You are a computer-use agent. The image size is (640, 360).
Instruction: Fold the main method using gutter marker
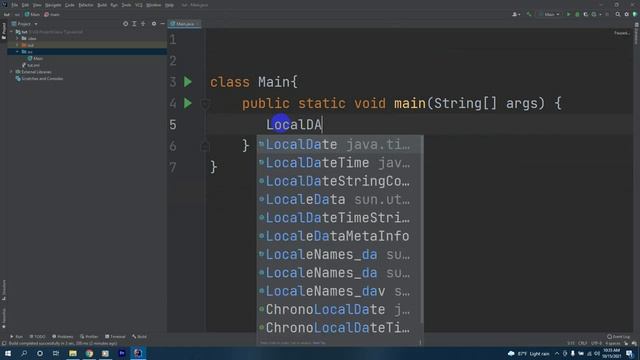point(205,104)
